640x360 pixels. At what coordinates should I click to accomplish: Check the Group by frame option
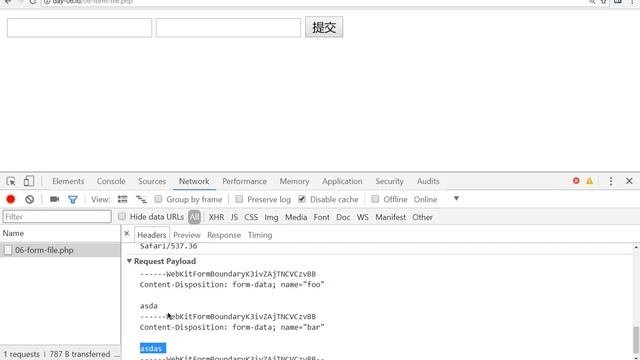click(x=158, y=199)
